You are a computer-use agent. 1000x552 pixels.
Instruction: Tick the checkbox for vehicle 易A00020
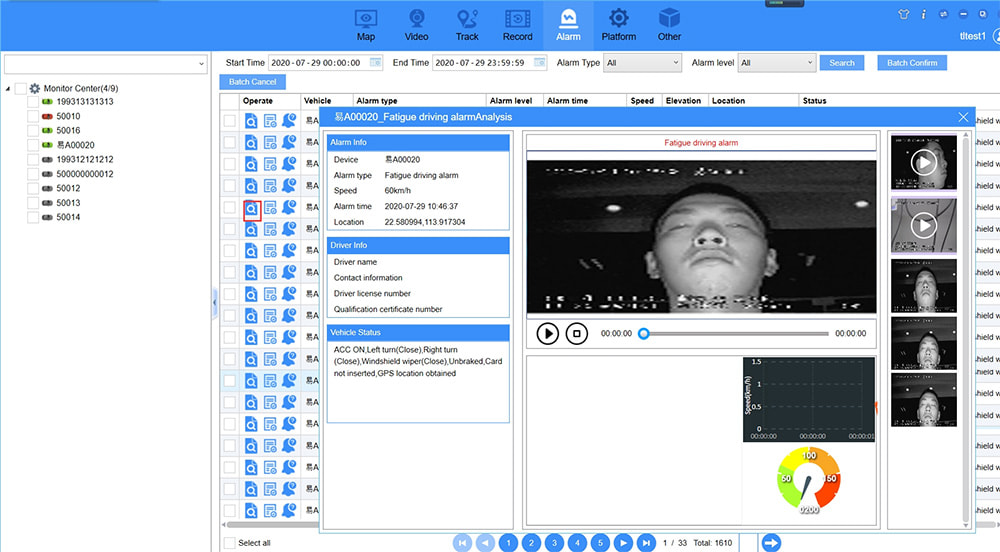point(33,145)
